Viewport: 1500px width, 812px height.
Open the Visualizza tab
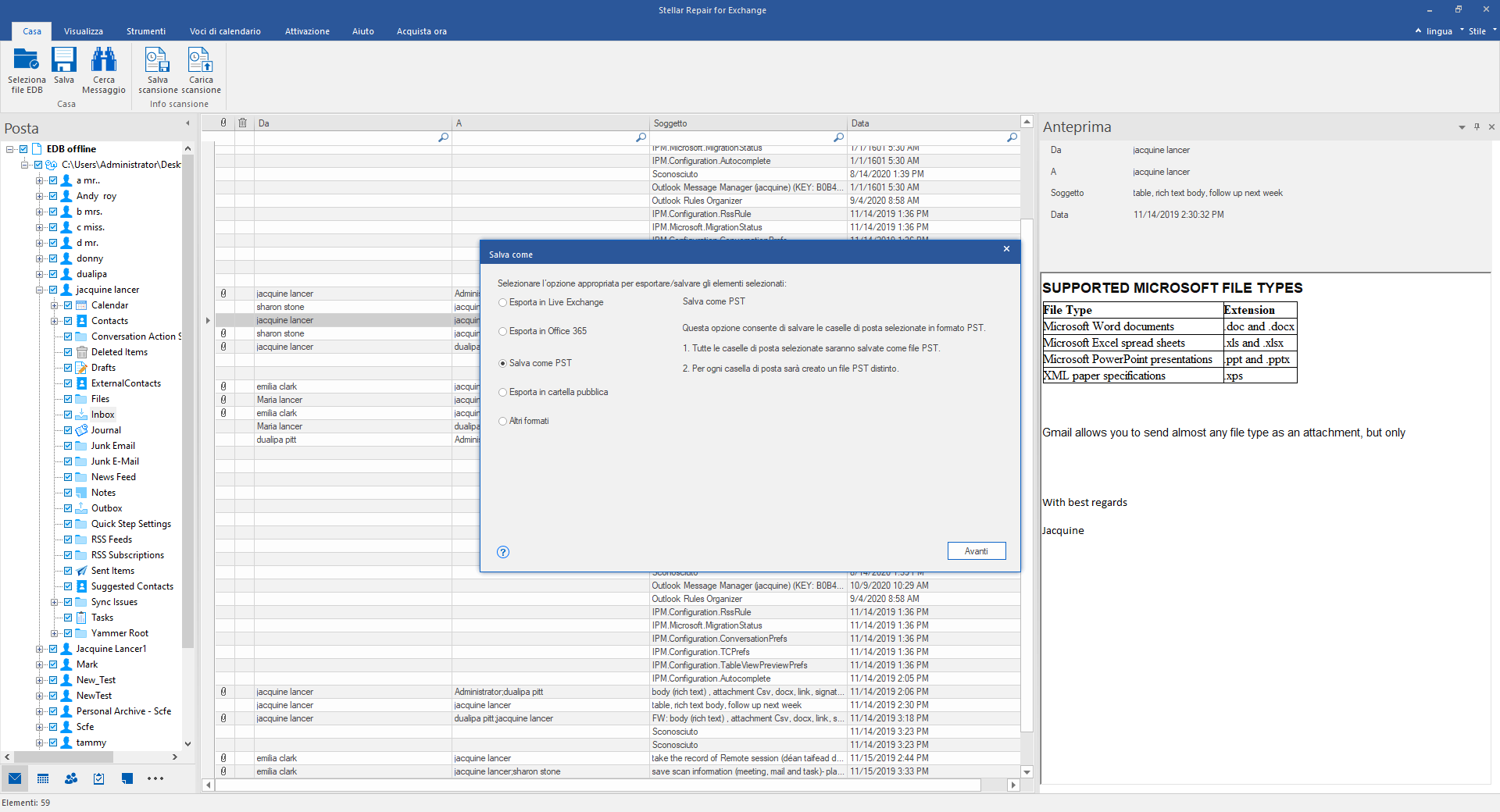pos(84,31)
